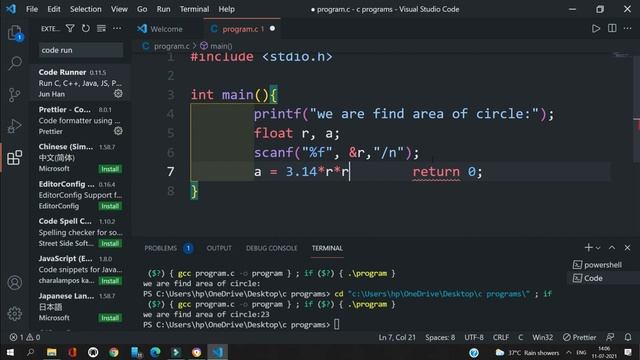Show hidden system tray icons
Image resolution: width=640 pixels, height=360 pixels.
pos(569,352)
